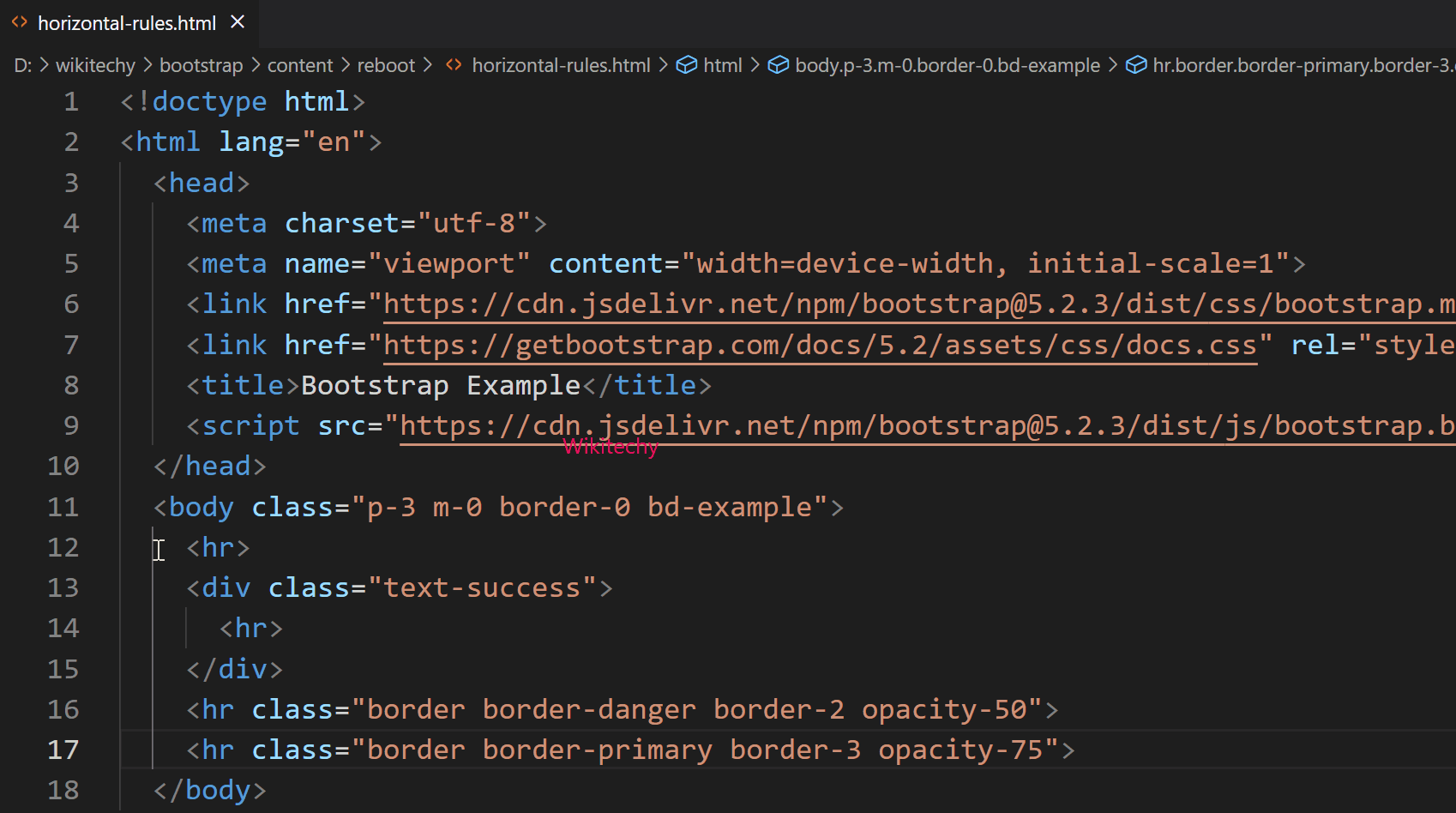Open the wikitechy breadcrumb dropdown
The image size is (1456, 813).
[x=94, y=64]
